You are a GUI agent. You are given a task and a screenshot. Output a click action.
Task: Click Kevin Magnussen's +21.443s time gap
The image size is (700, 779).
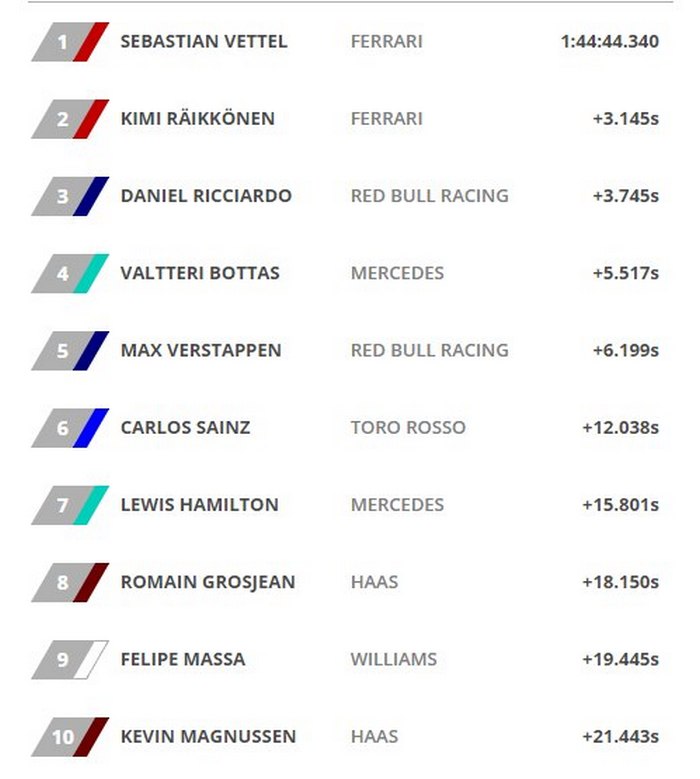pyautogui.click(x=620, y=737)
